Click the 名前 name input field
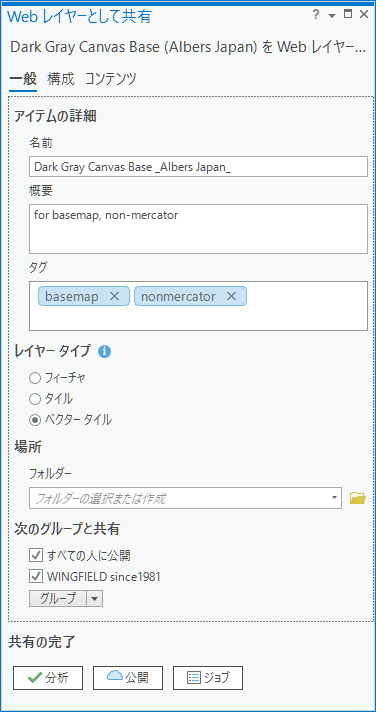The width and height of the screenshot is (376, 712). tap(198, 167)
